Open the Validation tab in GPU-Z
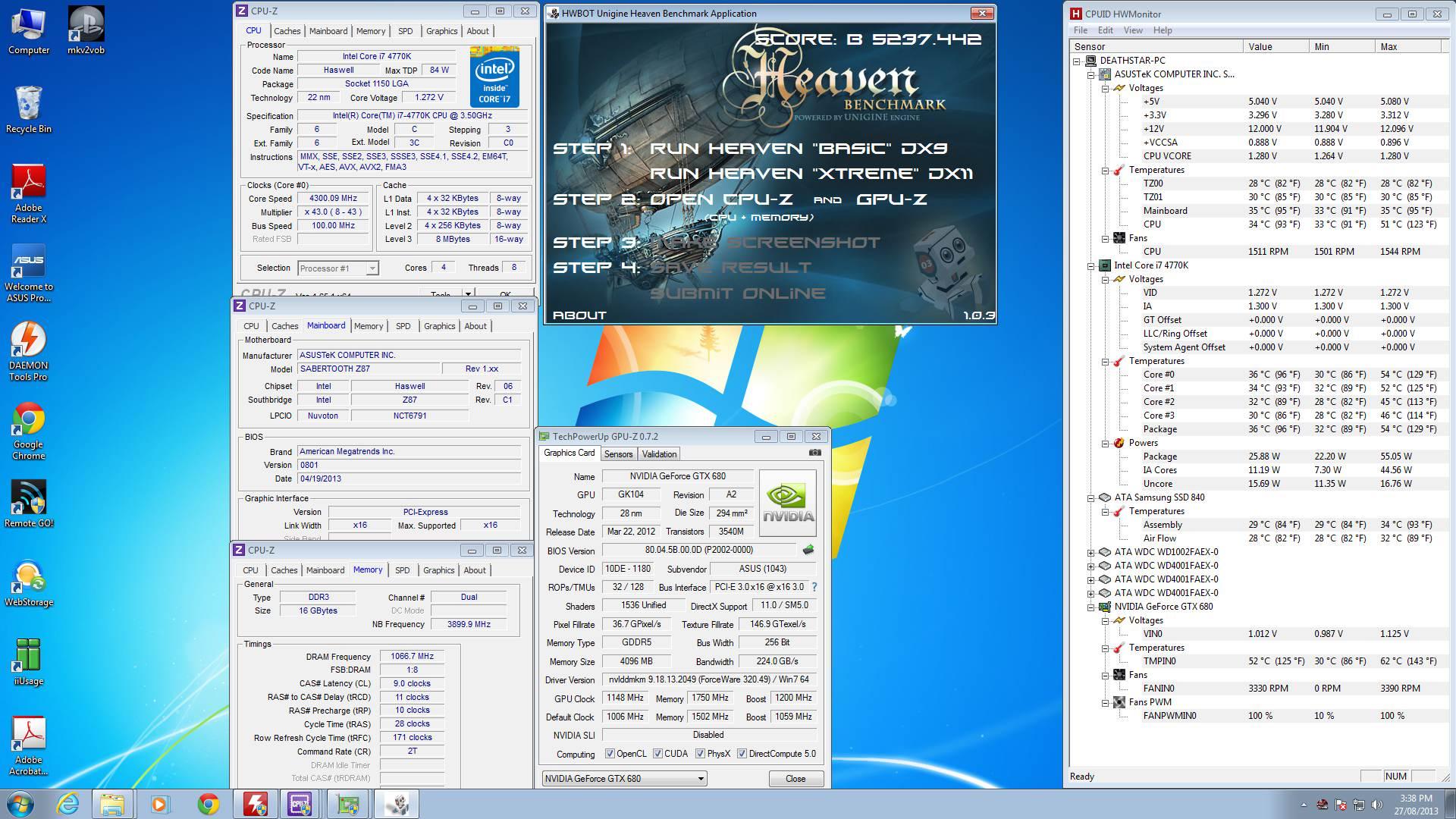This screenshot has height=819, width=1456. 659,453
